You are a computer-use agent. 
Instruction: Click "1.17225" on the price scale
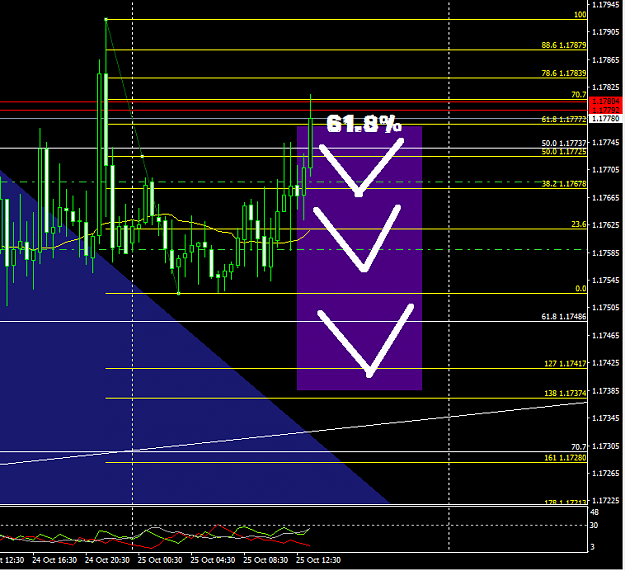tap(606, 500)
